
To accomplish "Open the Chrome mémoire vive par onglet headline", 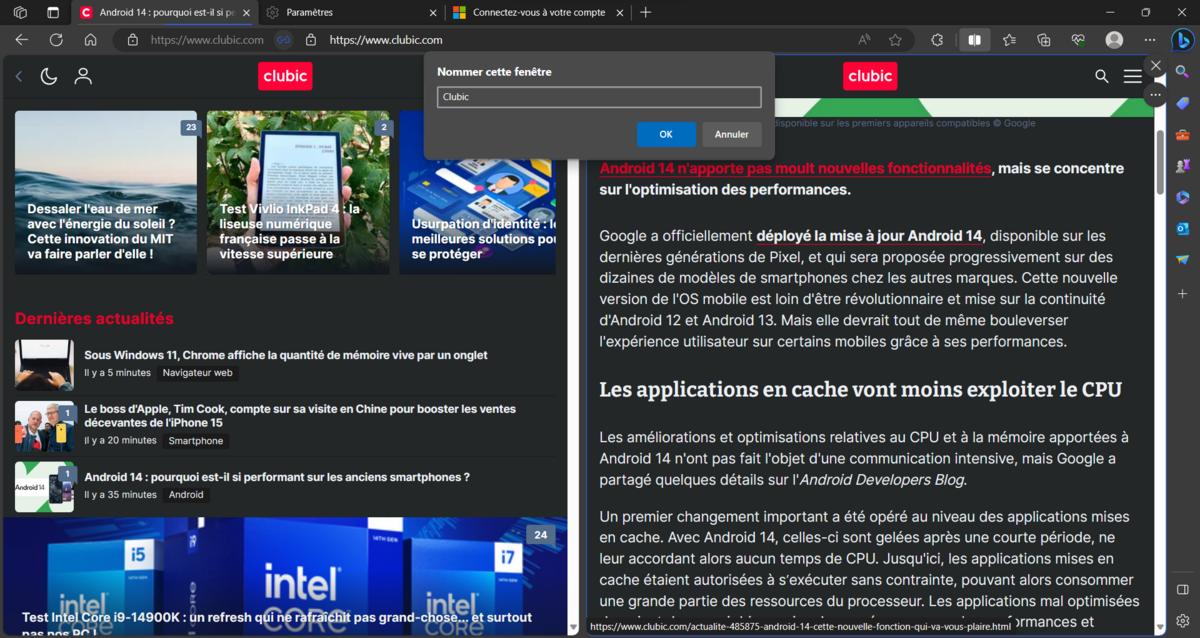I will coord(286,355).
